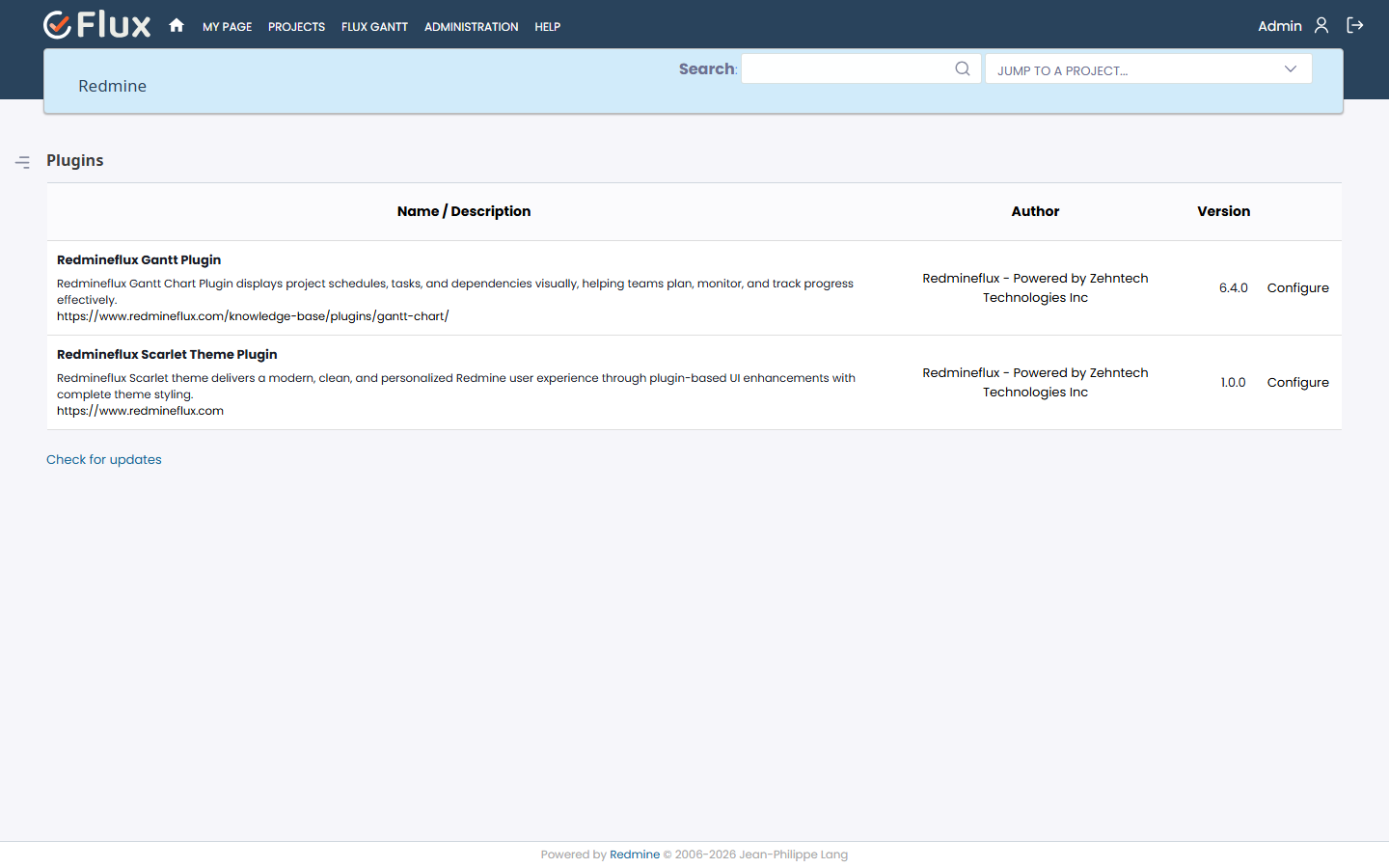Click the sign out icon
The image size is (1389, 868).
pos(1355,26)
